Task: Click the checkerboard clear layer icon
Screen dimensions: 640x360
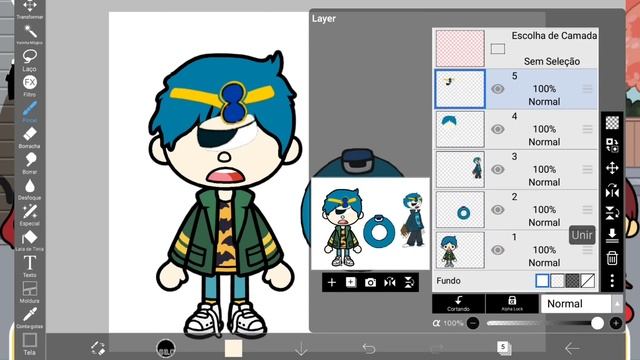Action: click(x=612, y=122)
